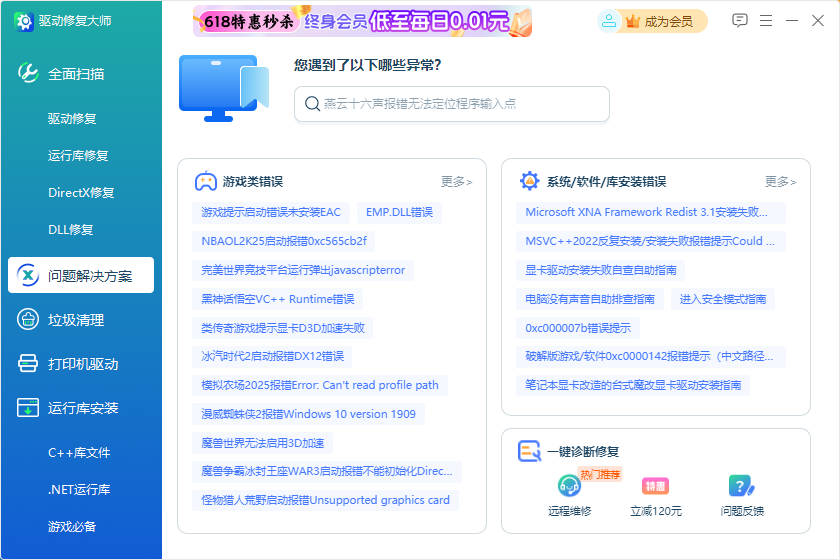Select 垃圾清理 text in the sidebar
This screenshot has width=840, height=560.
point(76,320)
